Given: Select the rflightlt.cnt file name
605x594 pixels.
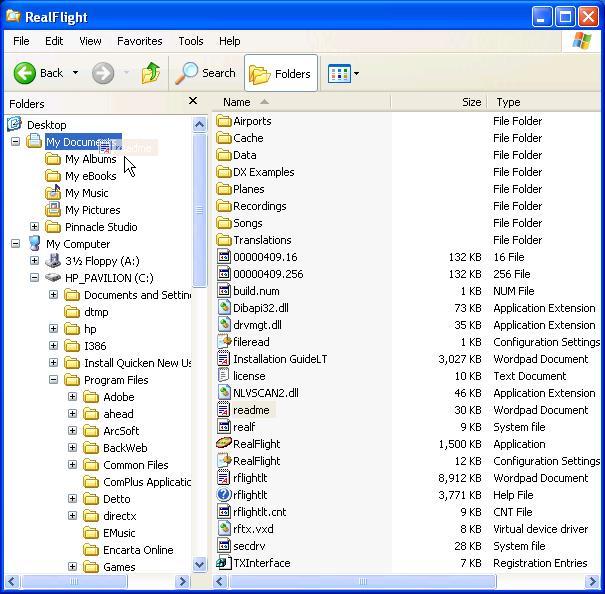Looking at the screenshot, I should [260, 512].
